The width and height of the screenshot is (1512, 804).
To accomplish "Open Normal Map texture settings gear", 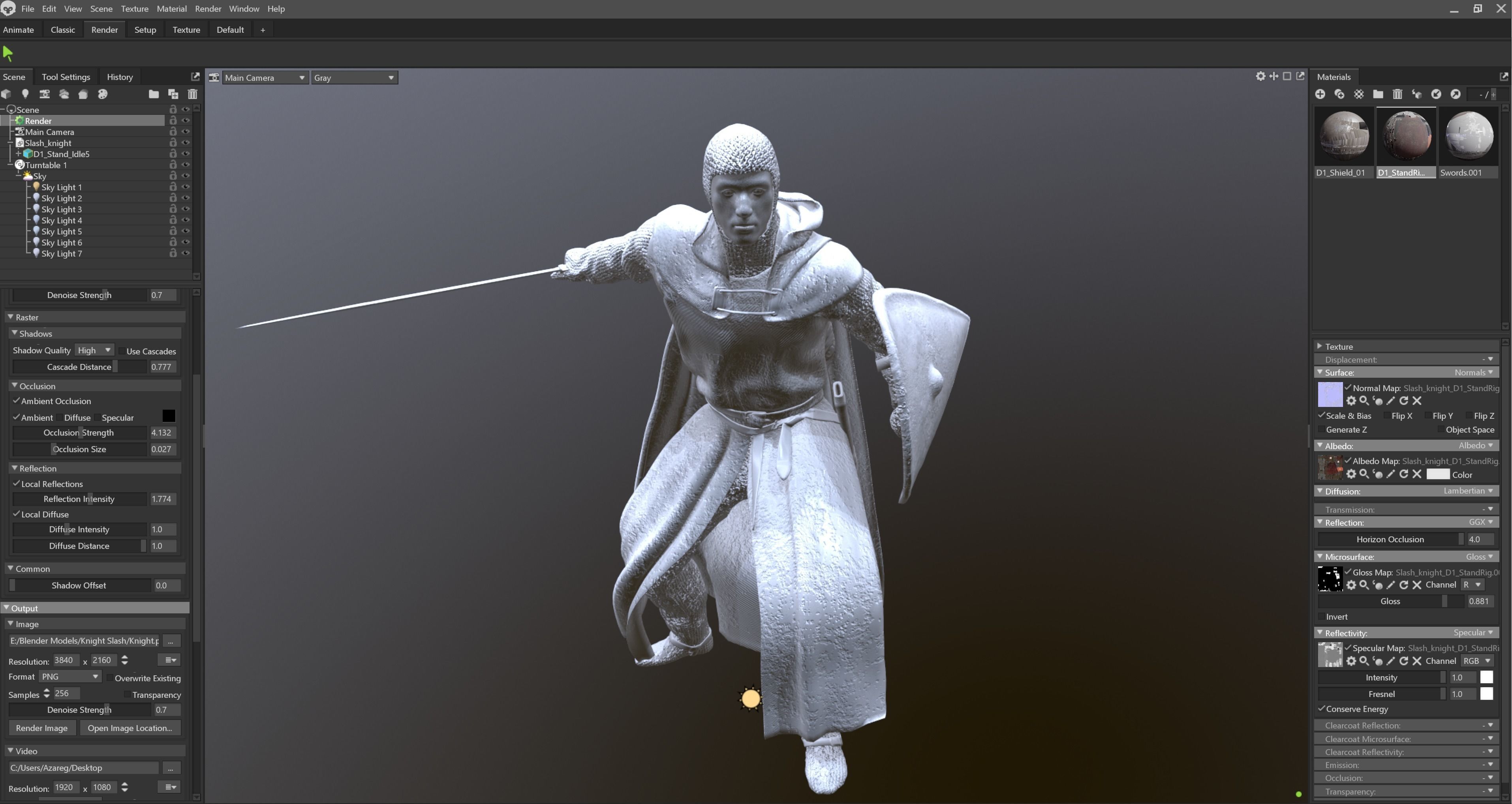I will tap(1351, 401).
